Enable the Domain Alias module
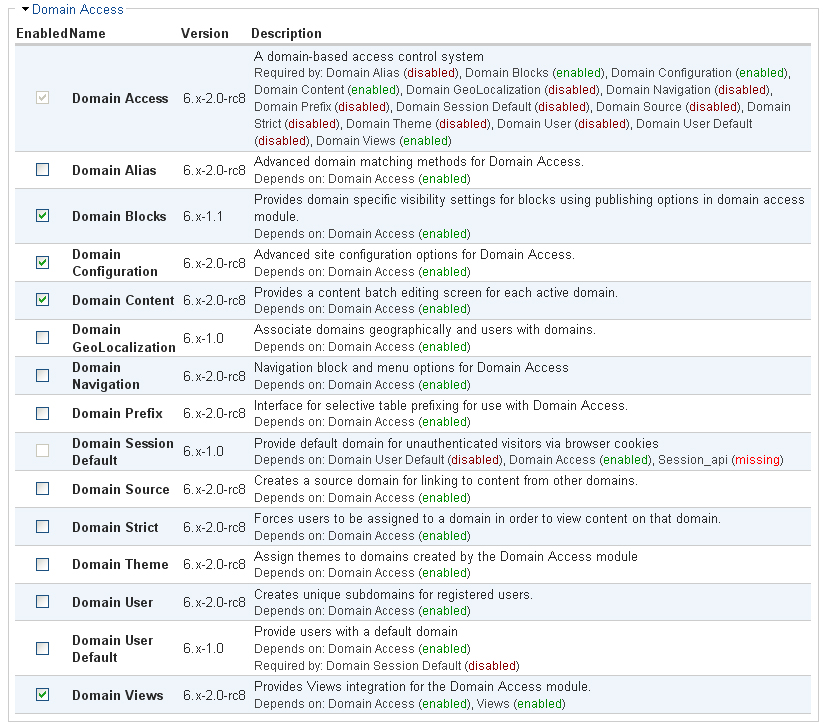The width and height of the screenshot is (824, 725). click(x=42, y=170)
